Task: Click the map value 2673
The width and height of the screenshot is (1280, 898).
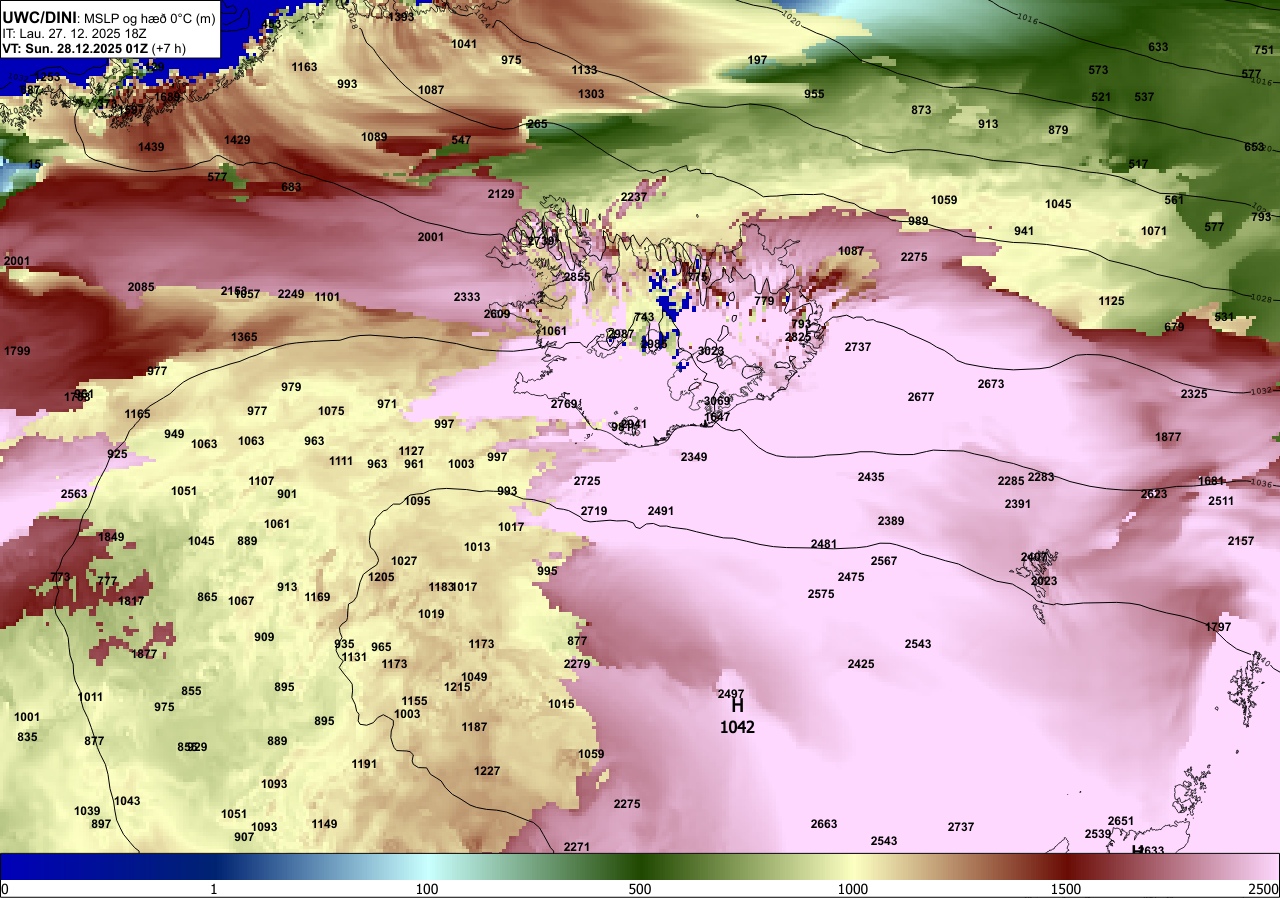Action: coord(991,384)
